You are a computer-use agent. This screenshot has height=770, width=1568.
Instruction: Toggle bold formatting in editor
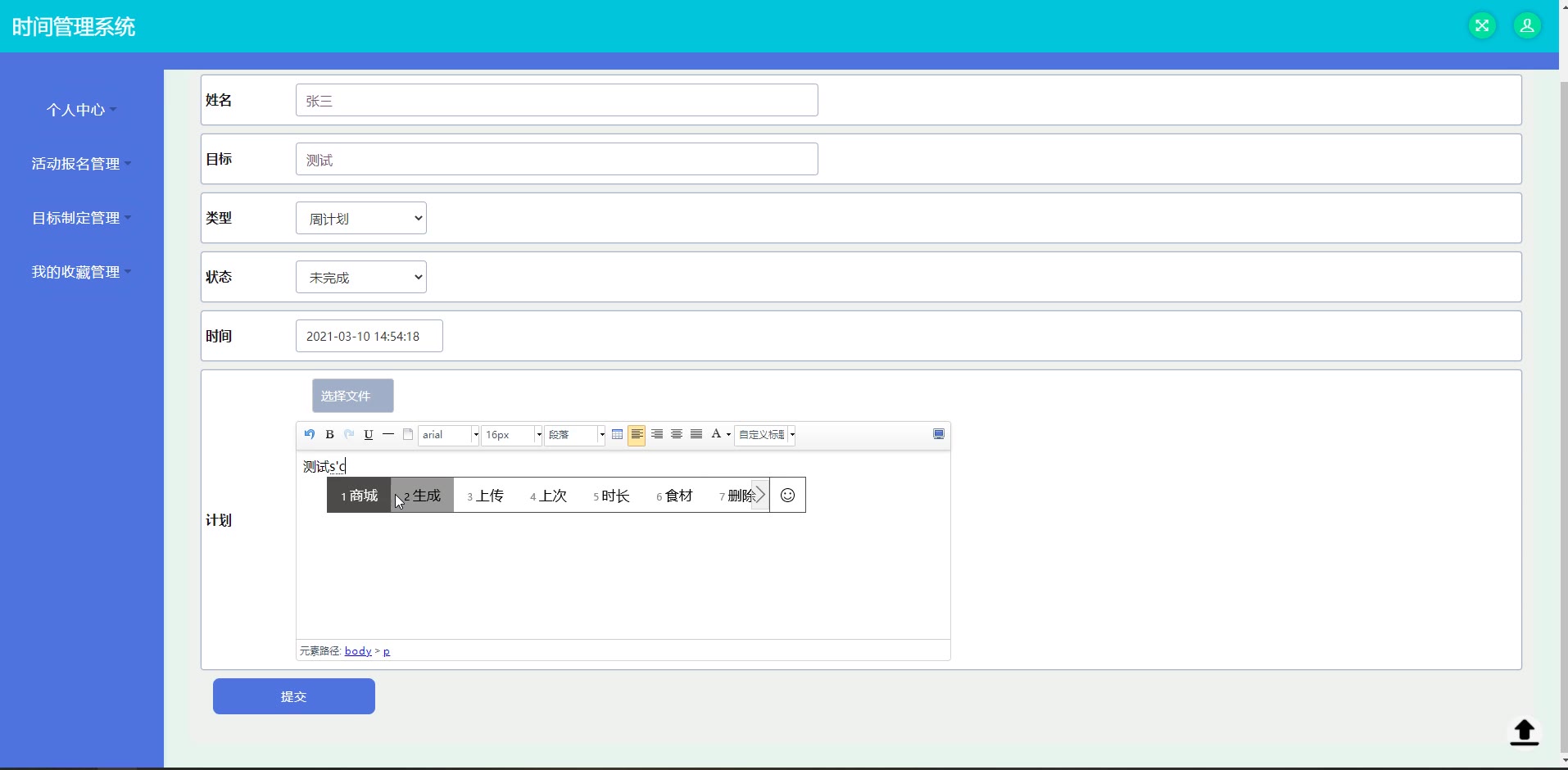point(329,434)
